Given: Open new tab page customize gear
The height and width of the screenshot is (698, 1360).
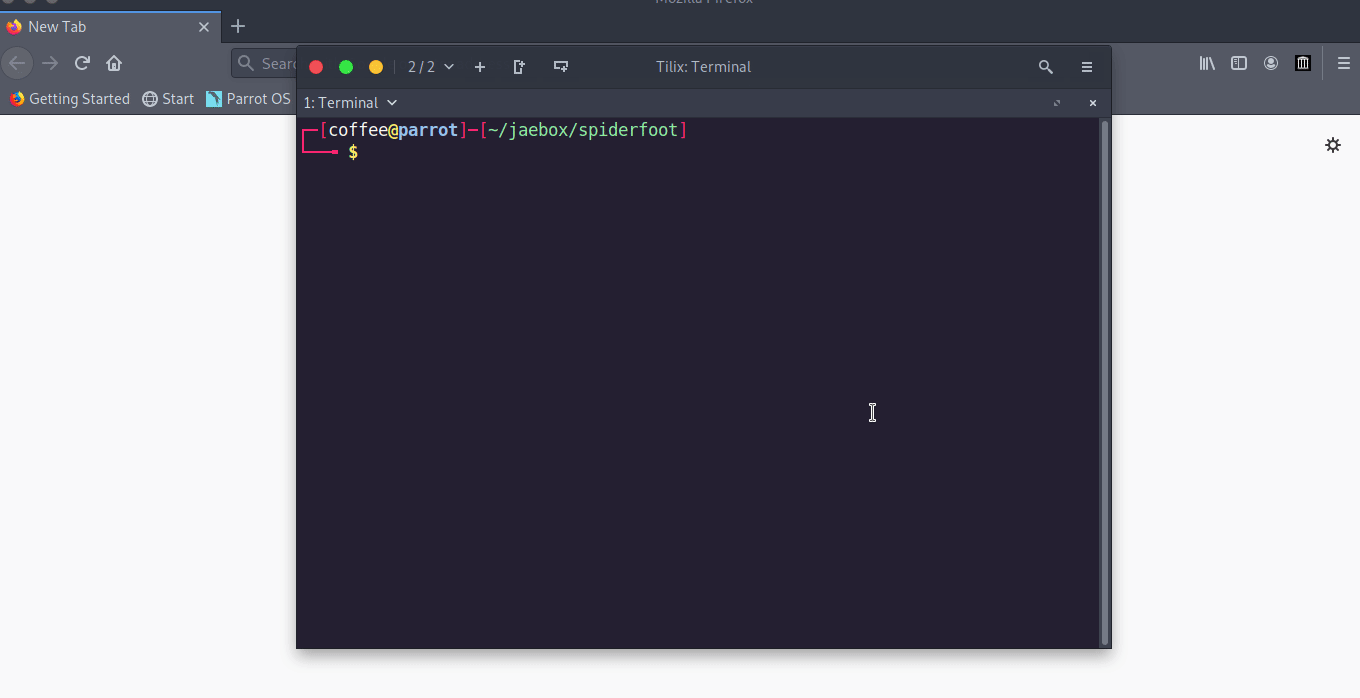Looking at the screenshot, I should pyautogui.click(x=1332, y=145).
